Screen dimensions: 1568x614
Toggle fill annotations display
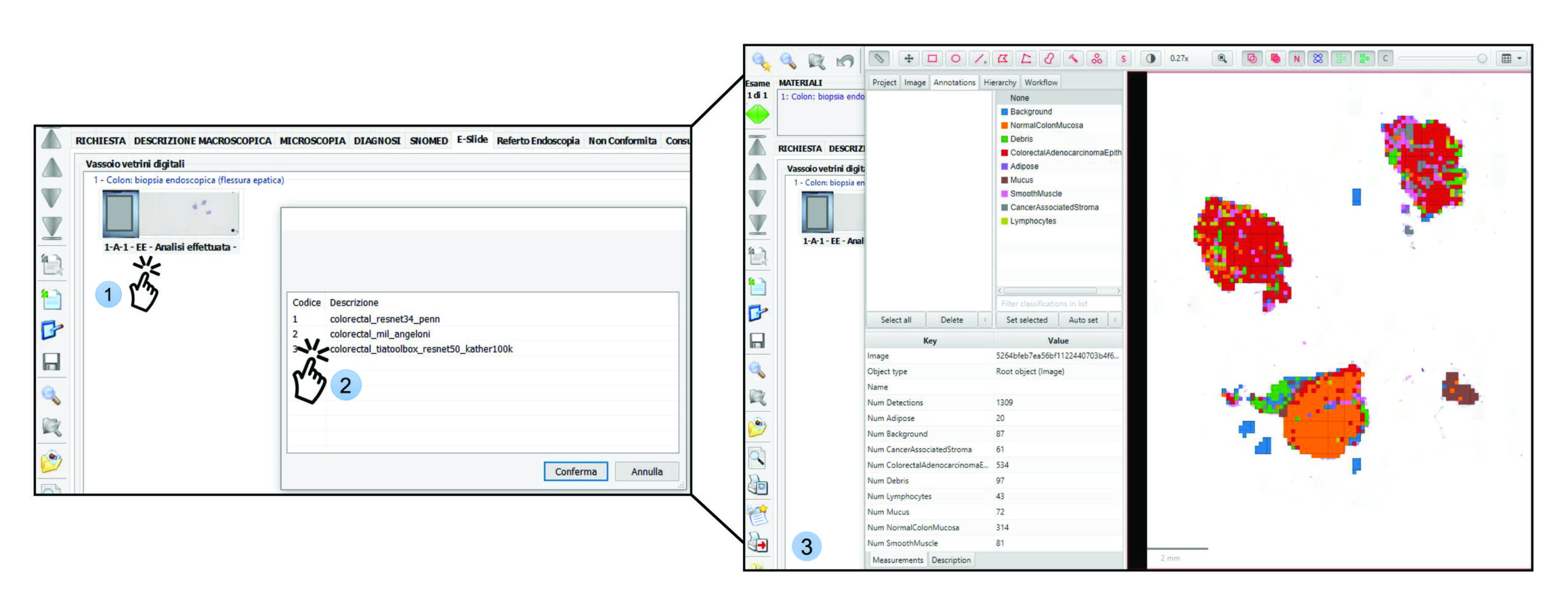[1275, 59]
